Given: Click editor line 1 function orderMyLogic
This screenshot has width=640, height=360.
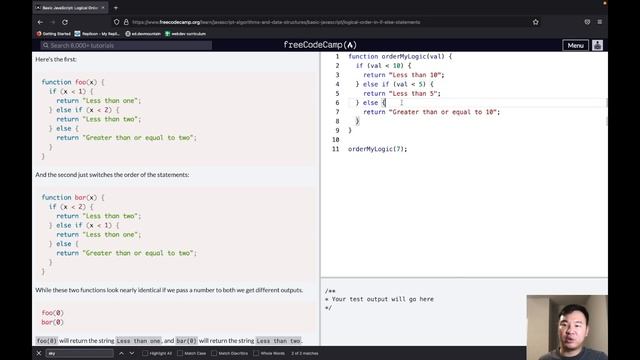Looking at the screenshot, I should click(x=400, y=56).
